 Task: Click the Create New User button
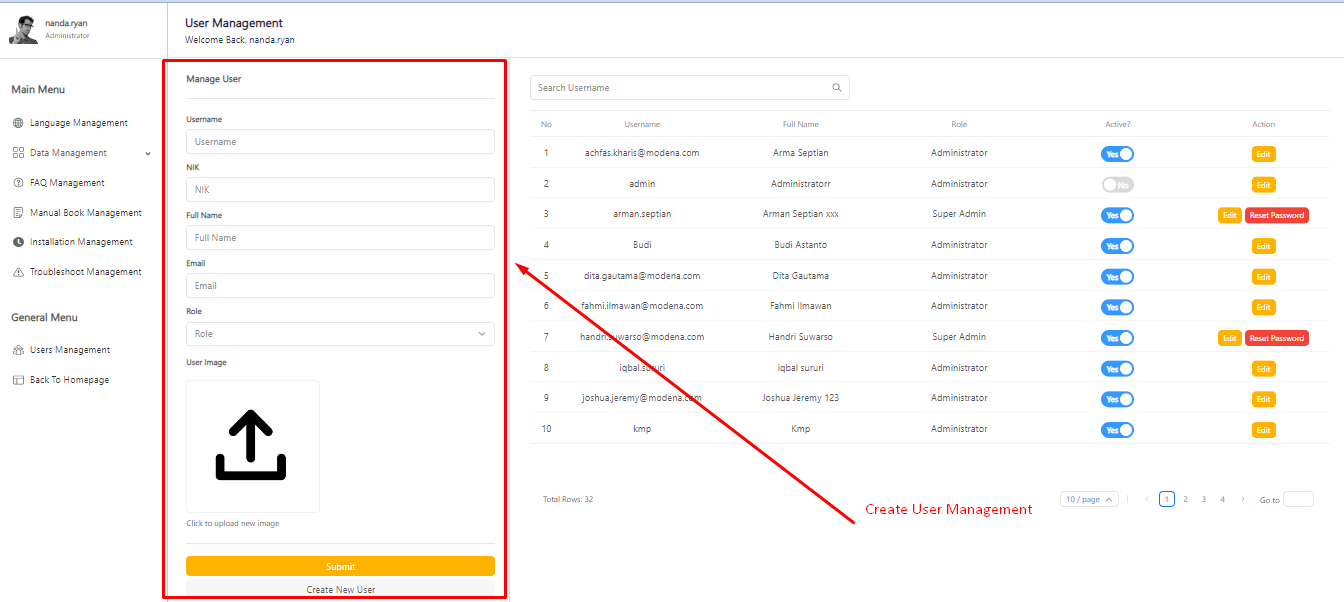pyautogui.click(x=340, y=589)
